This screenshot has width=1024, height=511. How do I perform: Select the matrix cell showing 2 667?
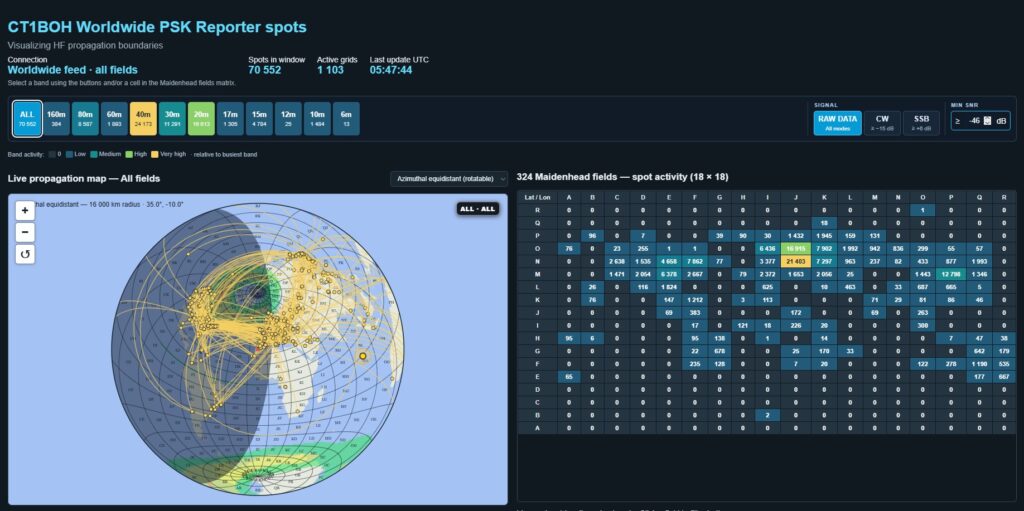[x=694, y=274]
